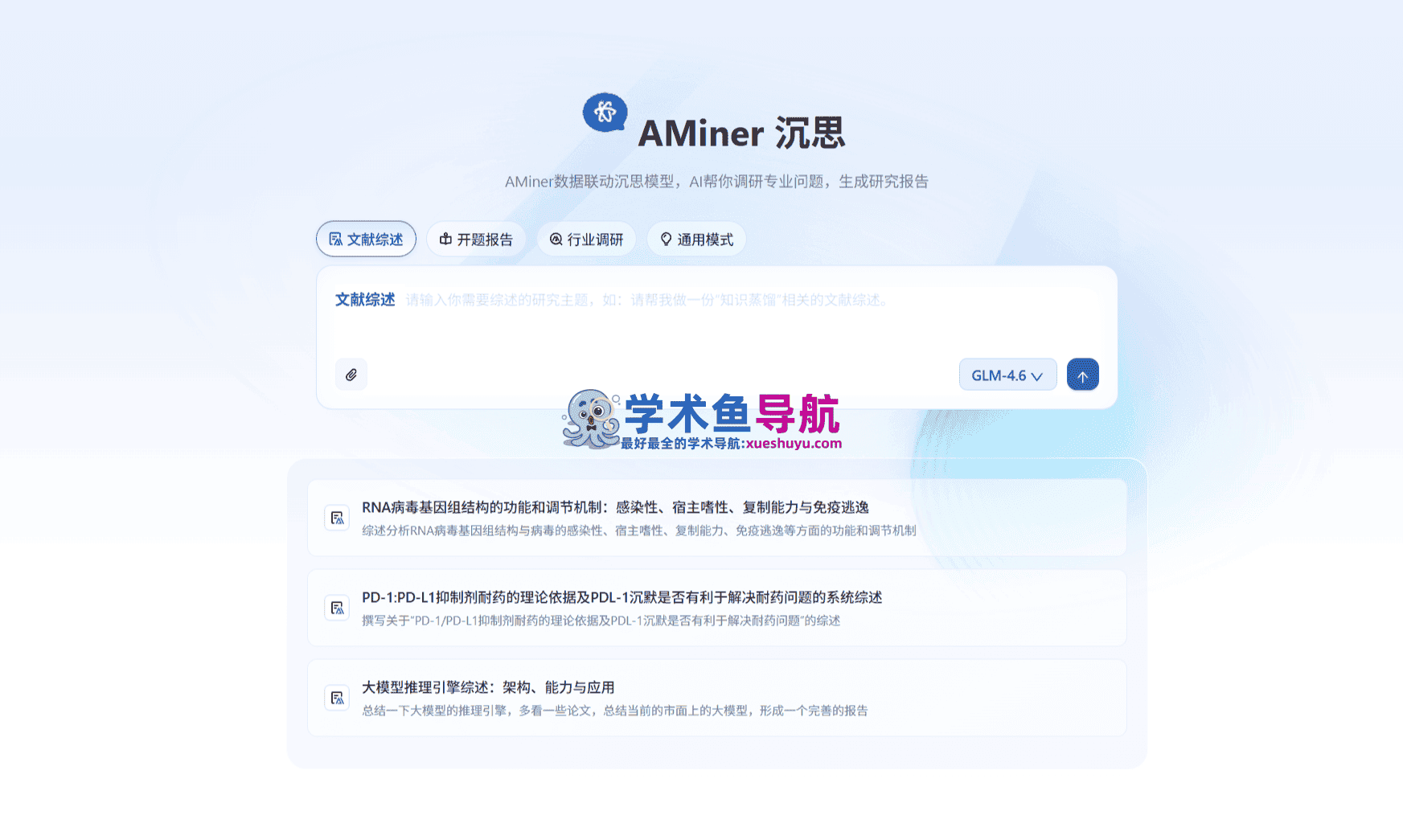The height and width of the screenshot is (840, 1403).
Task: Click the document icon beside 大模型推理引擎 card
Action: 337,698
